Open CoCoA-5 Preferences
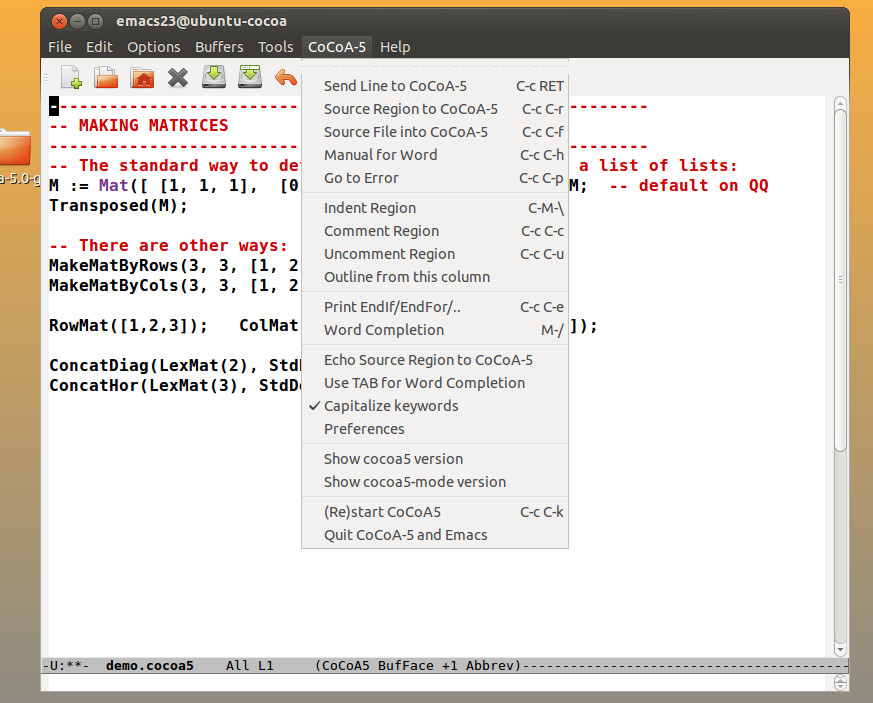This screenshot has width=873, height=703. (434, 429)
